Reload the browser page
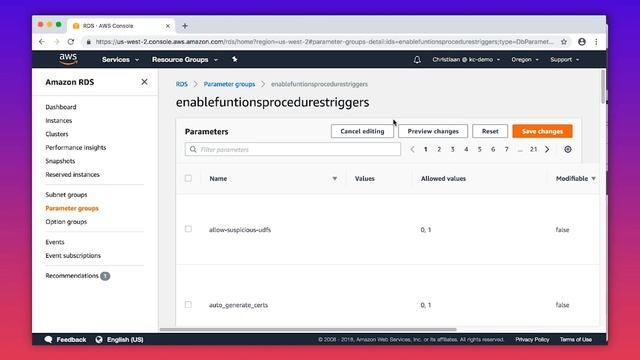The width and height of the screenshot is (640, 360). click(x=71, y=42)
